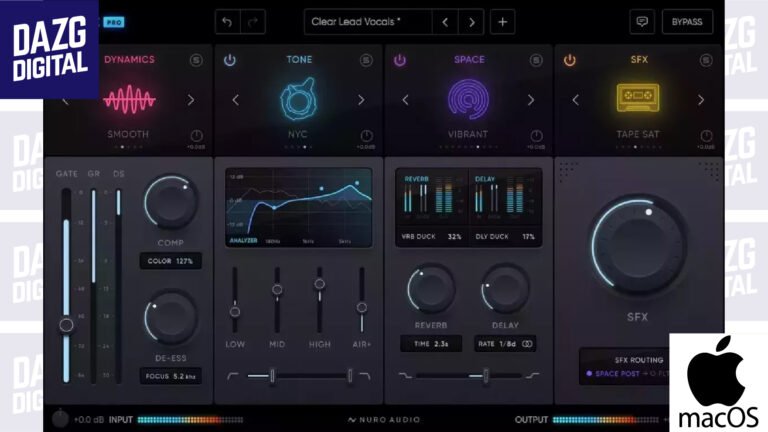
Task: Click the MID band fader handle
Action: pos(277,289)
